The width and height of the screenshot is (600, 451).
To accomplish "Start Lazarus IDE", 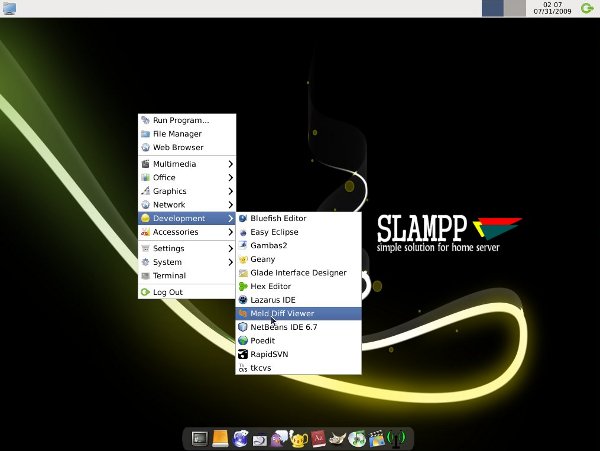I will [298, 300].
